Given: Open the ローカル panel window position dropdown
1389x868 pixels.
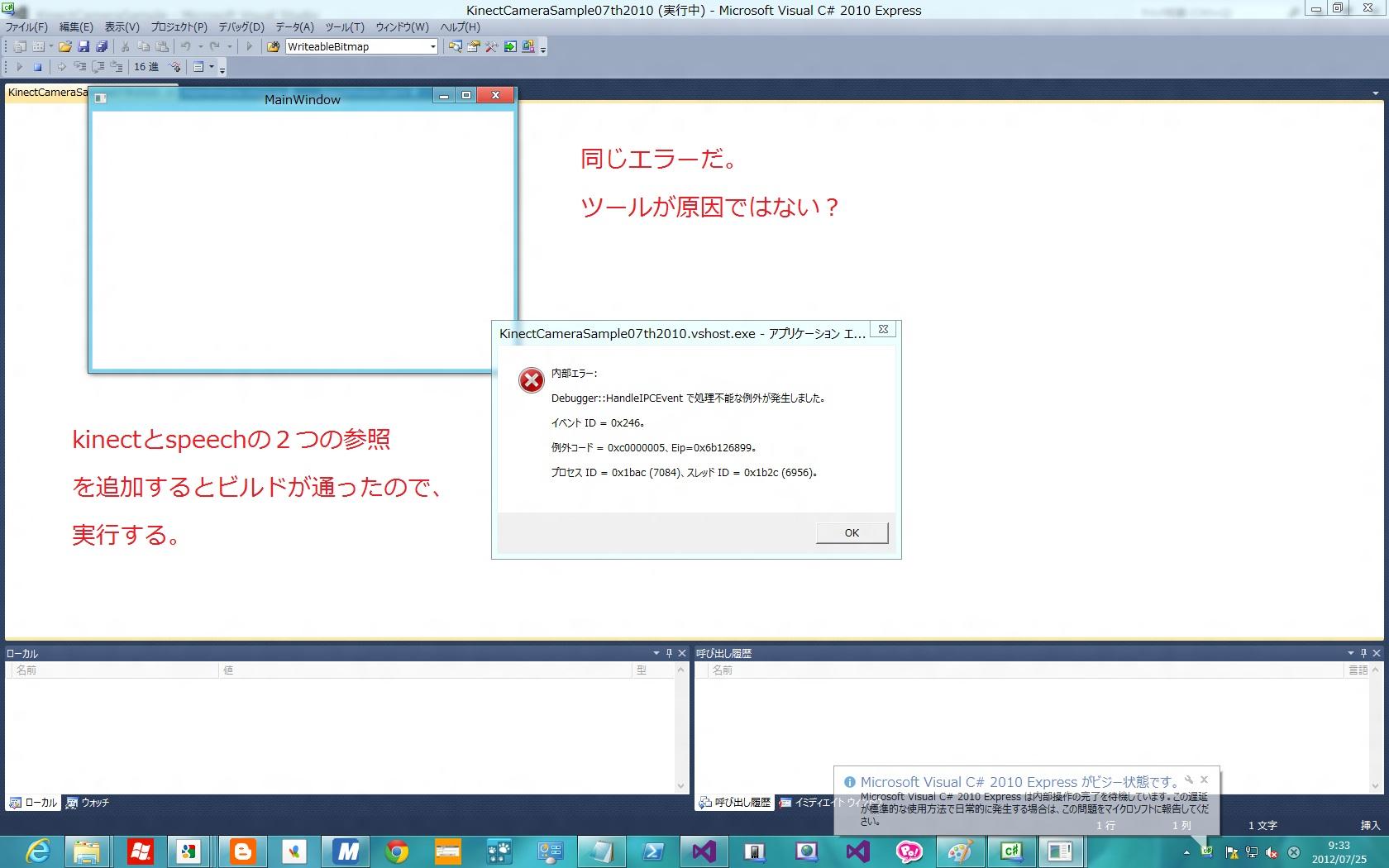Looking at the screenshot, I should point(656,653).
